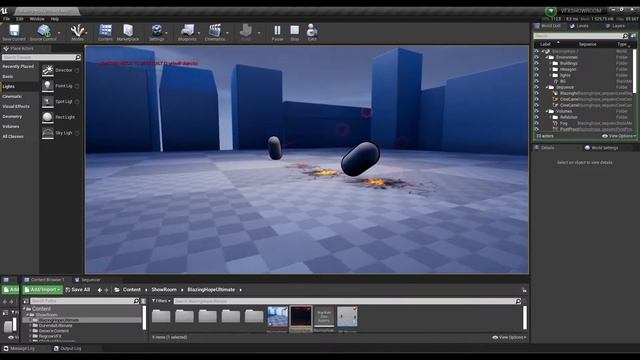The height and width of the screenshot is (360, 640).
Task: Click the Unreal Engine logo icon
Action: [4, 11]
